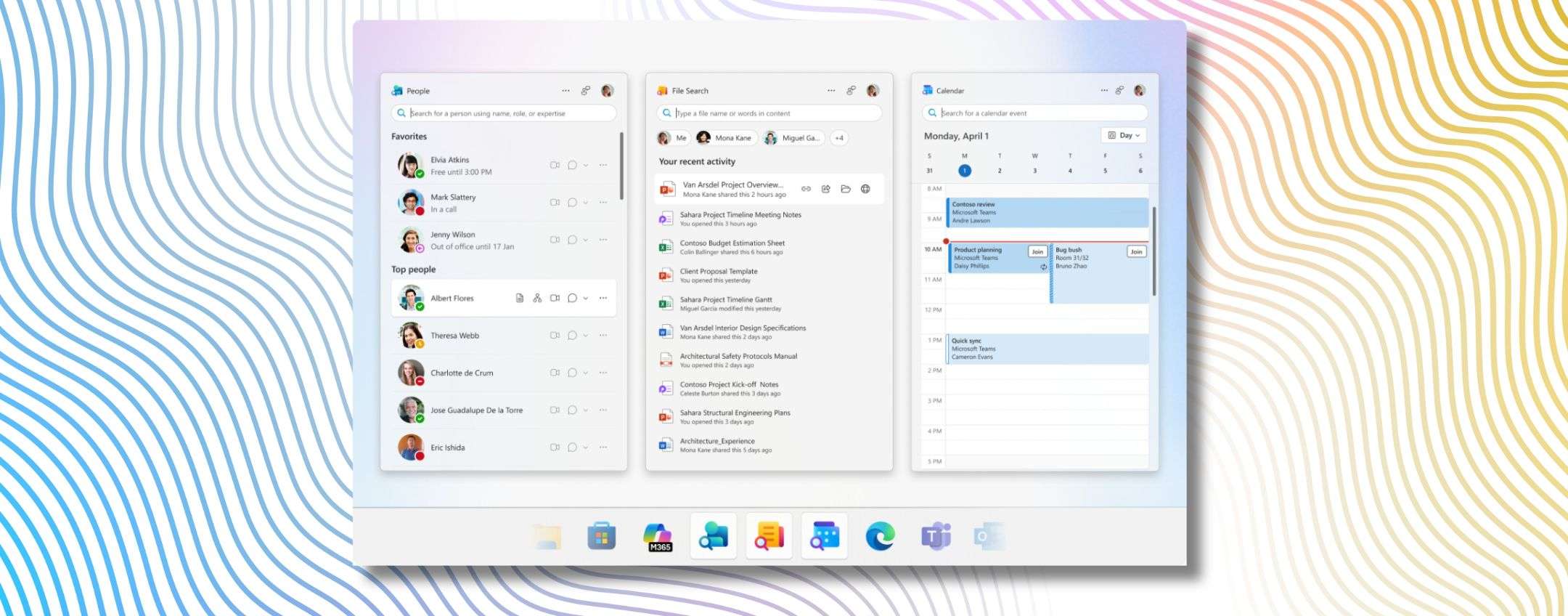Select Jose Guadalupe De la Torre contact
Screen dimensions: 1568x616
pyautogui.click(x=504, y=410)
